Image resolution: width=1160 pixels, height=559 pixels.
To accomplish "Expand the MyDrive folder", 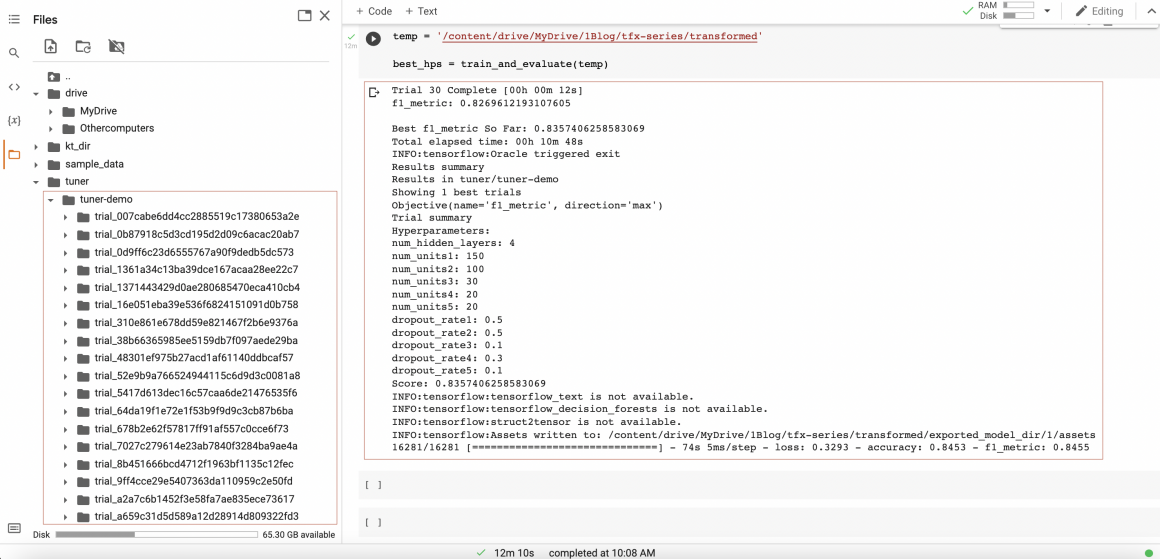I will click(x=51, y=111).
